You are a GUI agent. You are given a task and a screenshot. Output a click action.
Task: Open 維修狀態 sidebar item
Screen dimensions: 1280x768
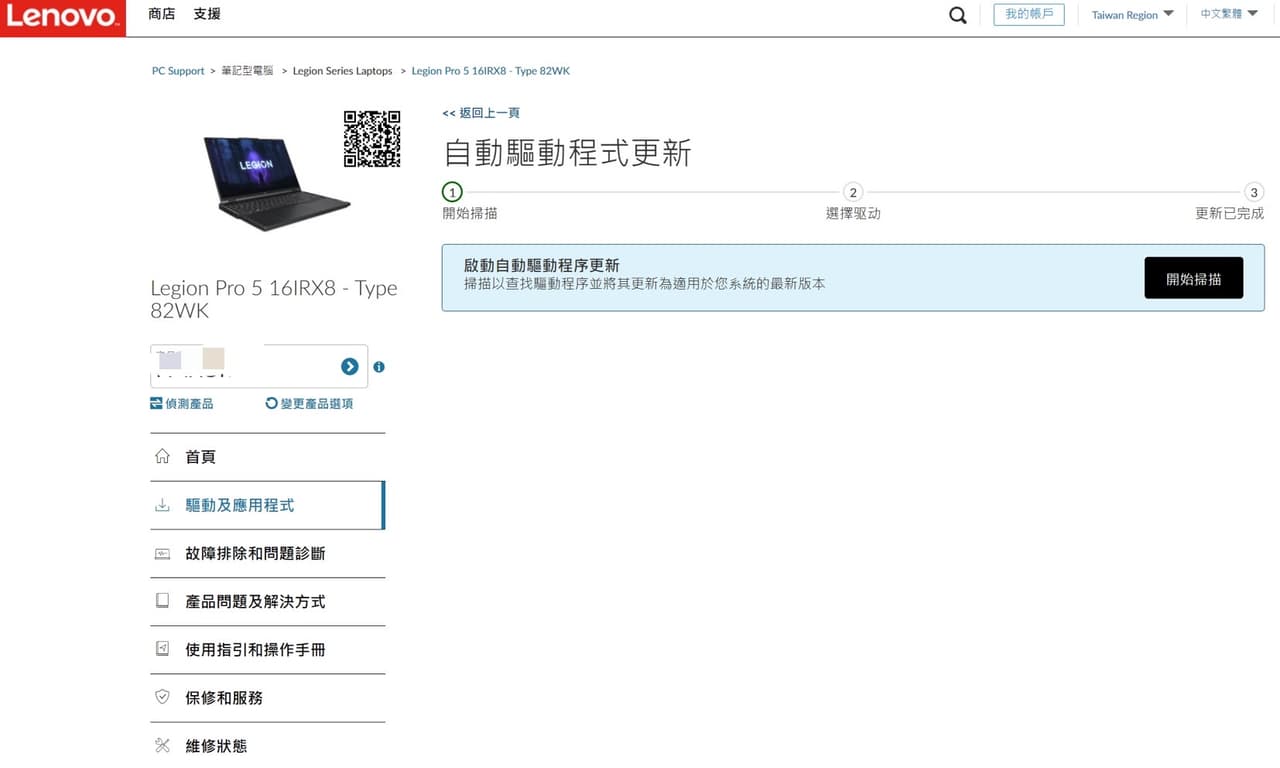pyautogui.click(x=267, y=745)
